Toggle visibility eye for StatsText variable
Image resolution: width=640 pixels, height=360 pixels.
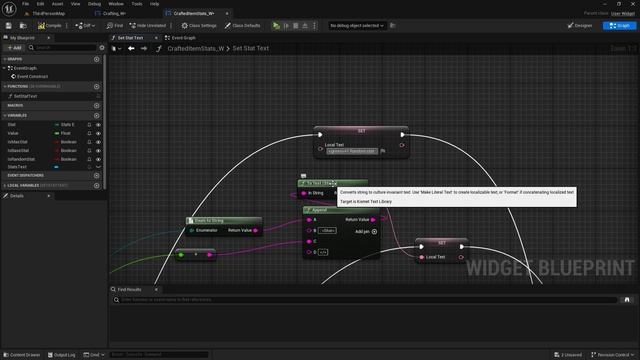(98, 167)
